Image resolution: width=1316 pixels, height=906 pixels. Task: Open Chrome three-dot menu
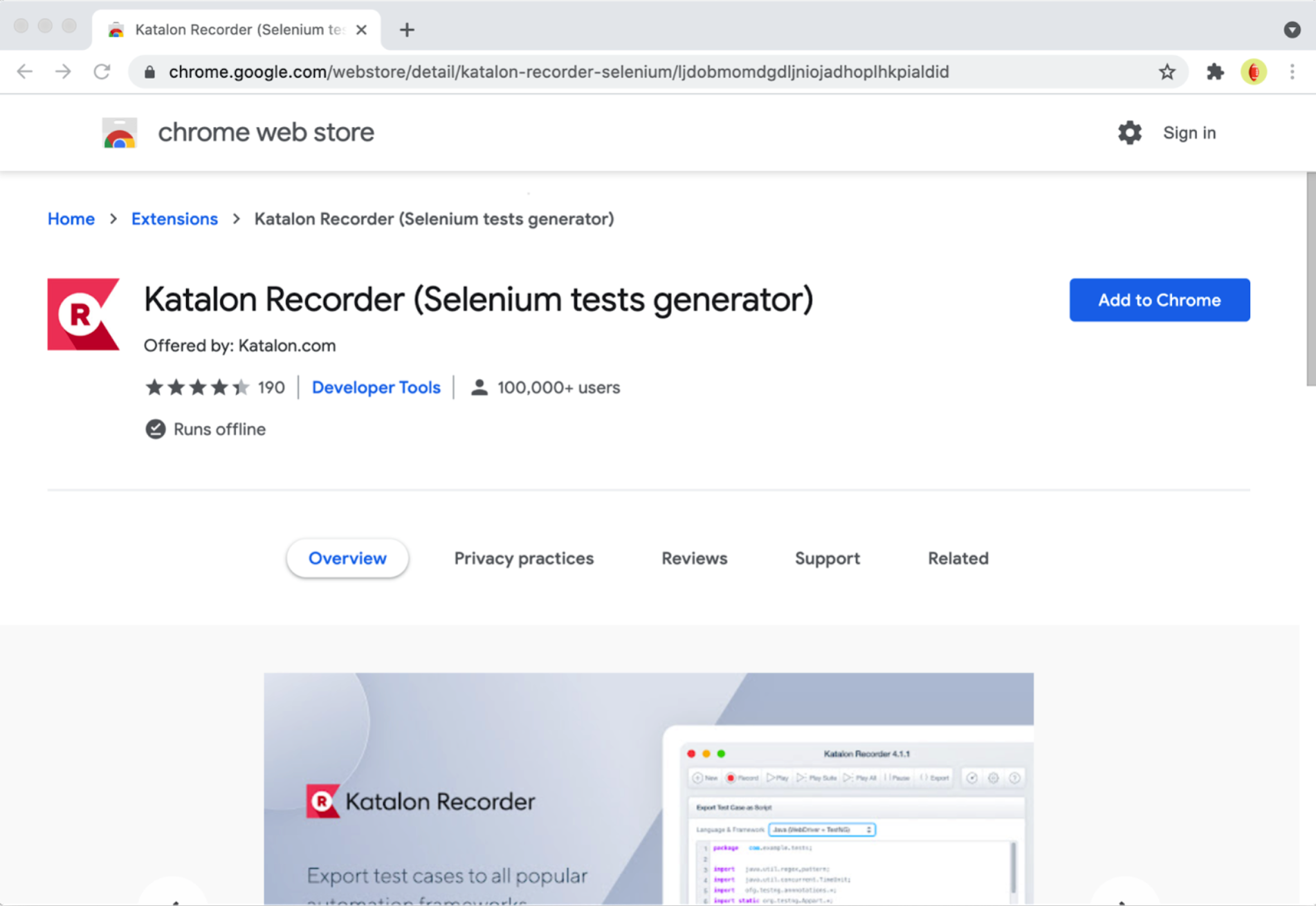tap(1292, 72)
